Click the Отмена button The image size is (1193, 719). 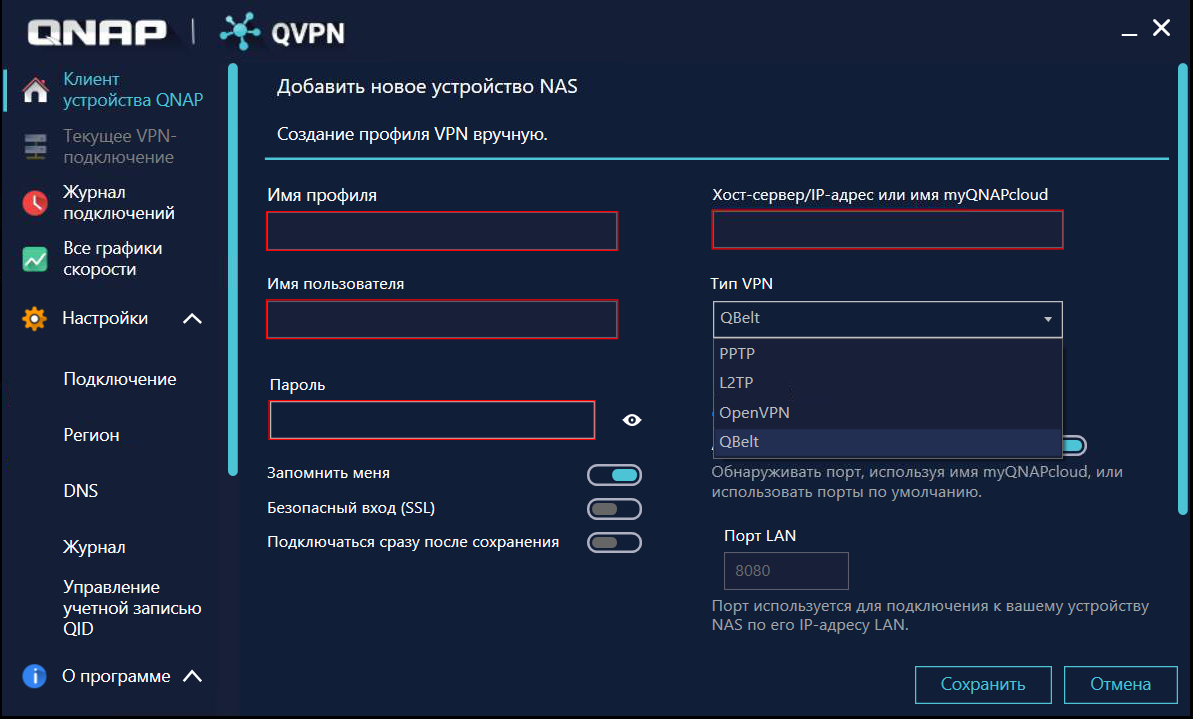click(1120, 685)
